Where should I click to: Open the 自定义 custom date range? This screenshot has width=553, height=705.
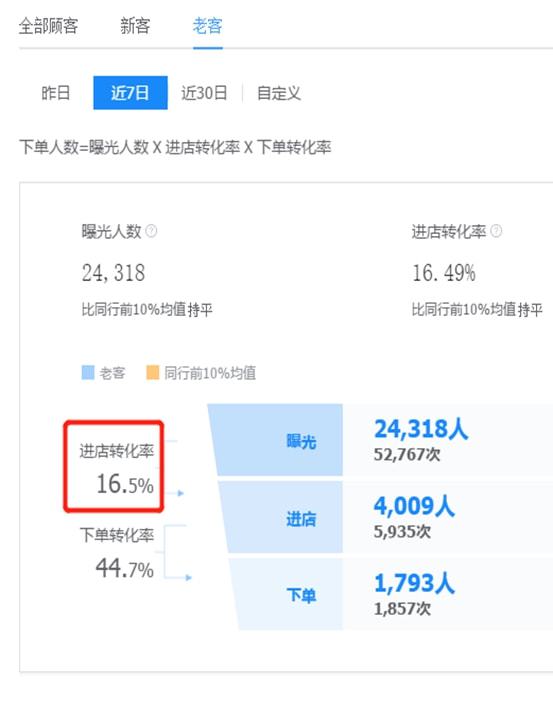(279, 93)
